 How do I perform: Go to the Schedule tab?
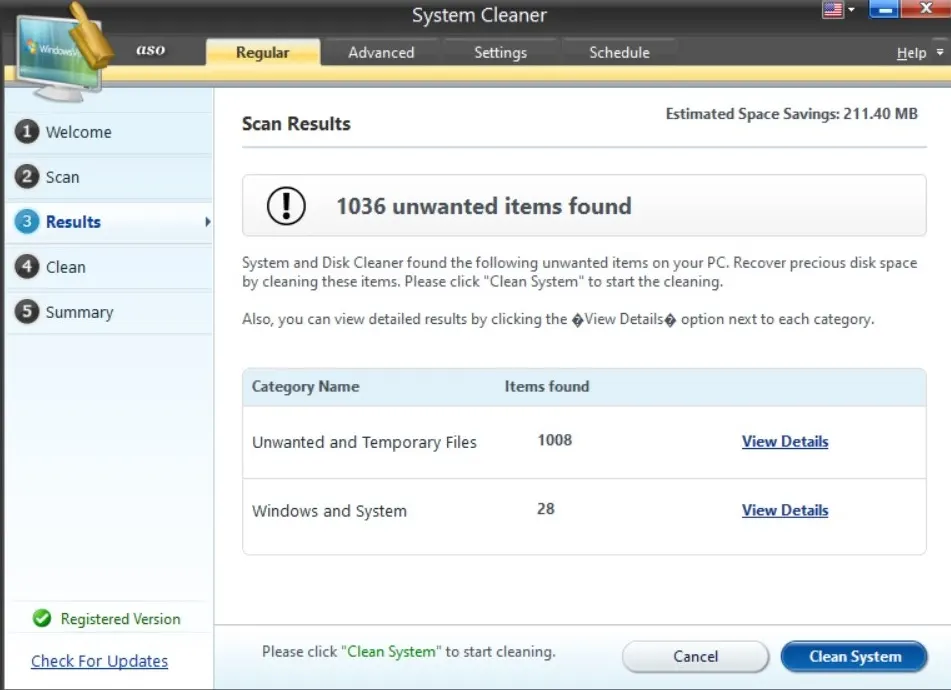coord(619,53)
